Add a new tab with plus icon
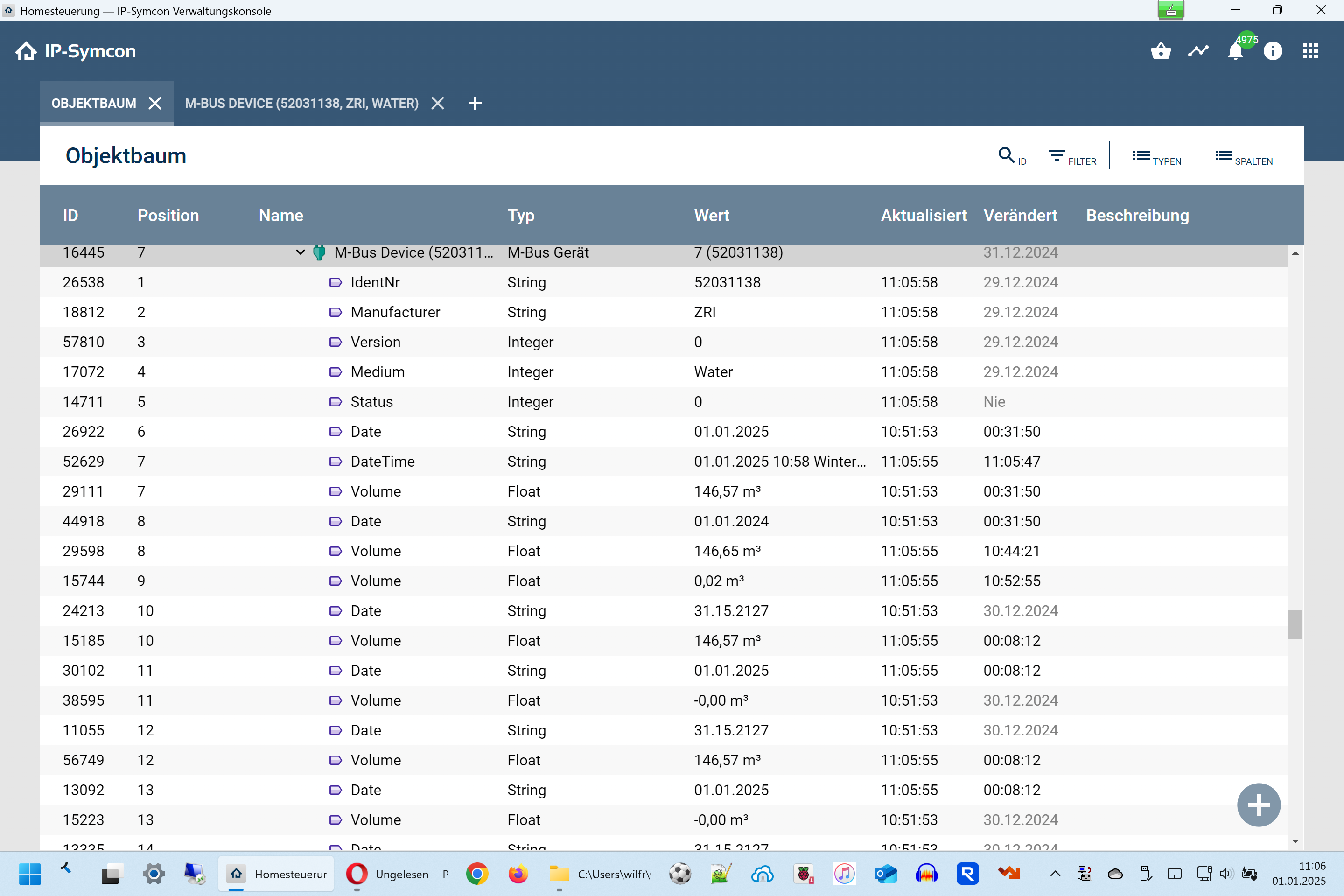The image size is (1344, 896). pos(475,104)
